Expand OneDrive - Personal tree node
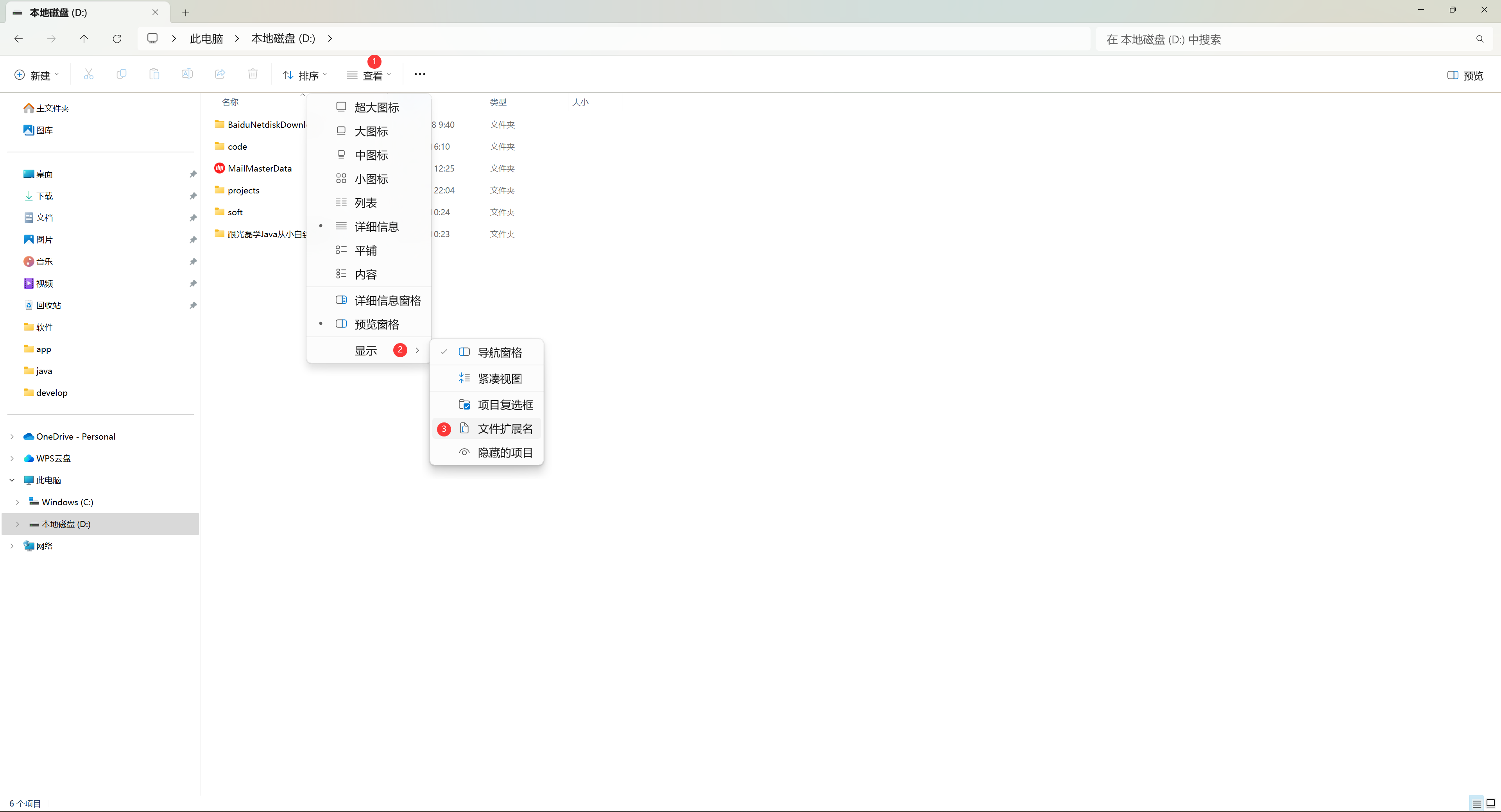The width and height of the screenshot is (1501, 812). 12,437
